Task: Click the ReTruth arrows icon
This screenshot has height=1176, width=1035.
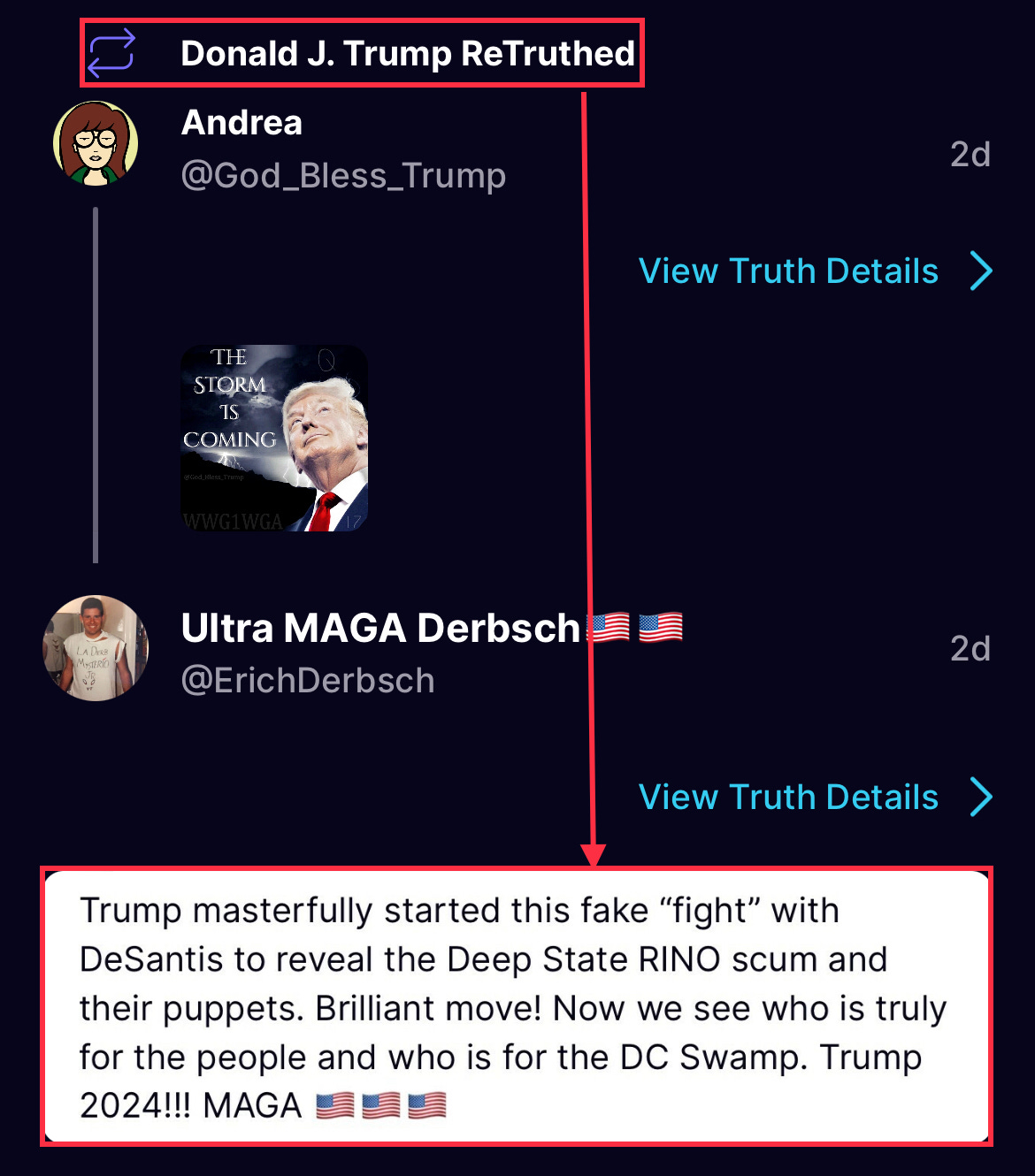Action: 111,53
